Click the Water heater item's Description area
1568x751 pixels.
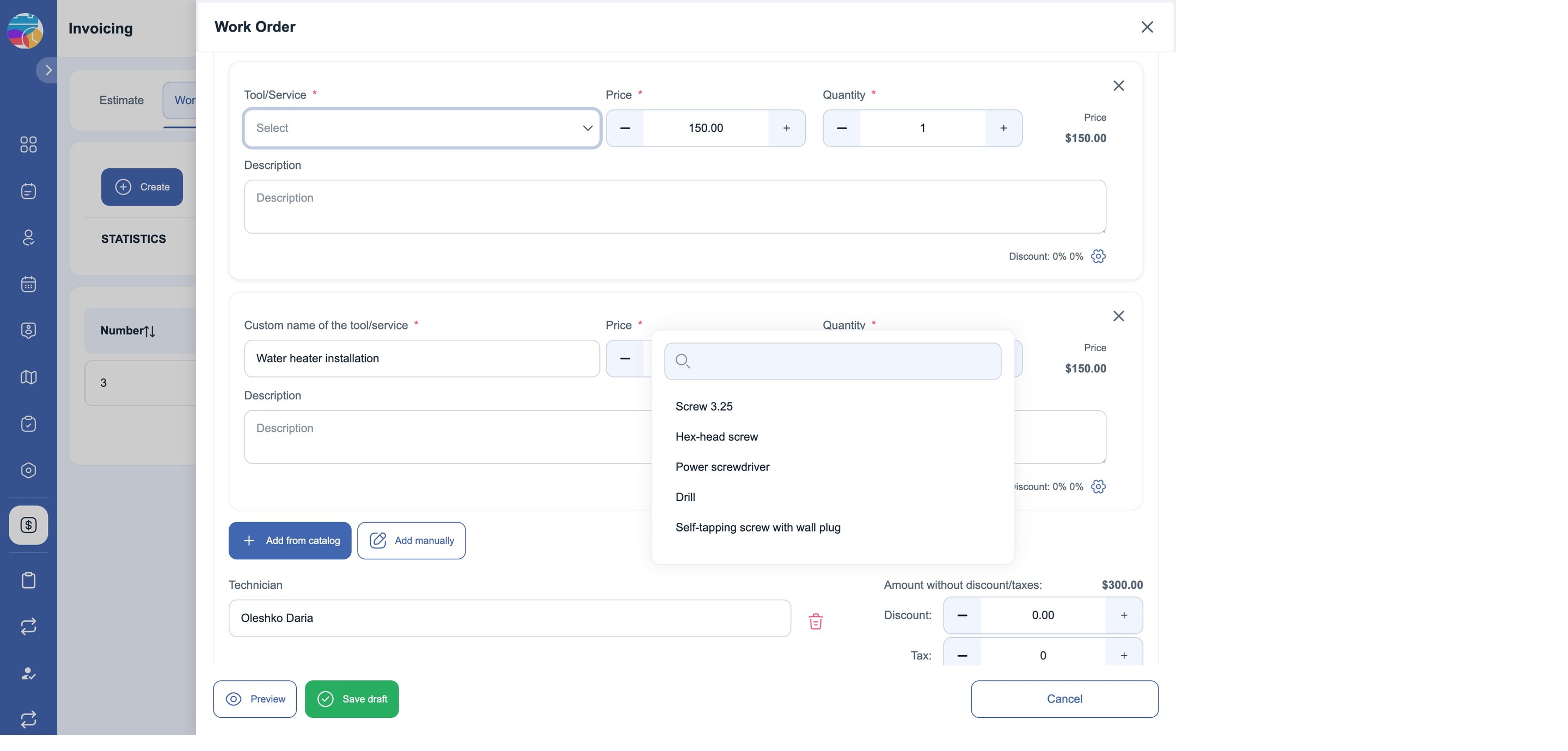point(448,437)
